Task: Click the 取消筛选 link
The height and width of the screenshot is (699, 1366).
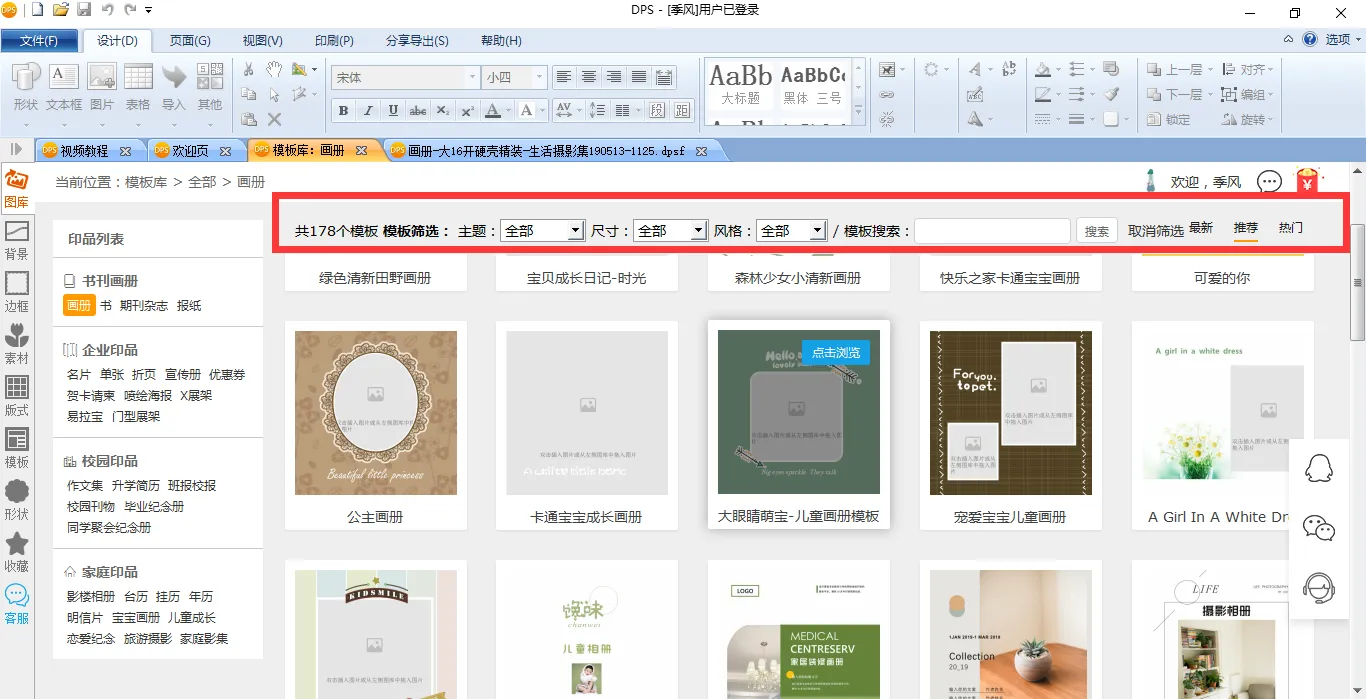Action: (1155, 231)
